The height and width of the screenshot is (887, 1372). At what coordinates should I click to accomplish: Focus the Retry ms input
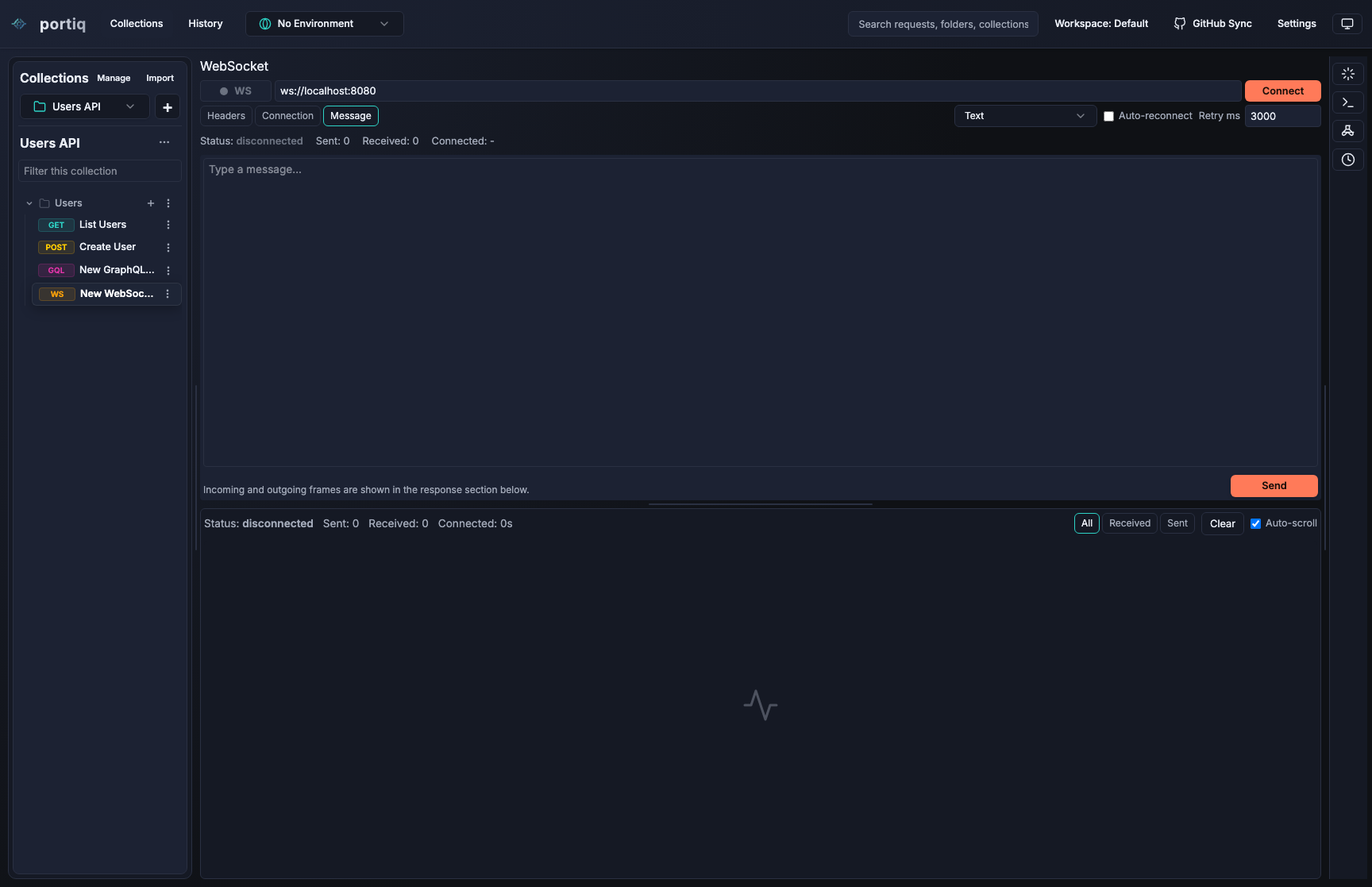point(1283,116)
